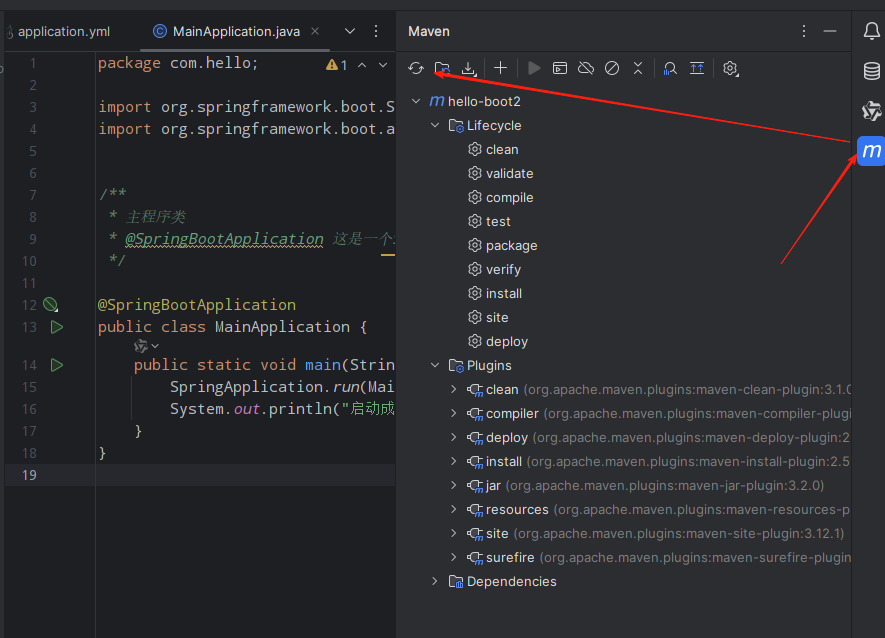Expand site plugin node
The height and width of the screenshot is (638, 885).
(454, 533)
